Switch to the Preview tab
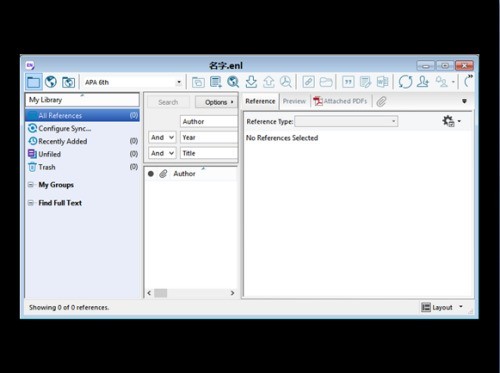This screenshot has width=500, height=373. 294,101
